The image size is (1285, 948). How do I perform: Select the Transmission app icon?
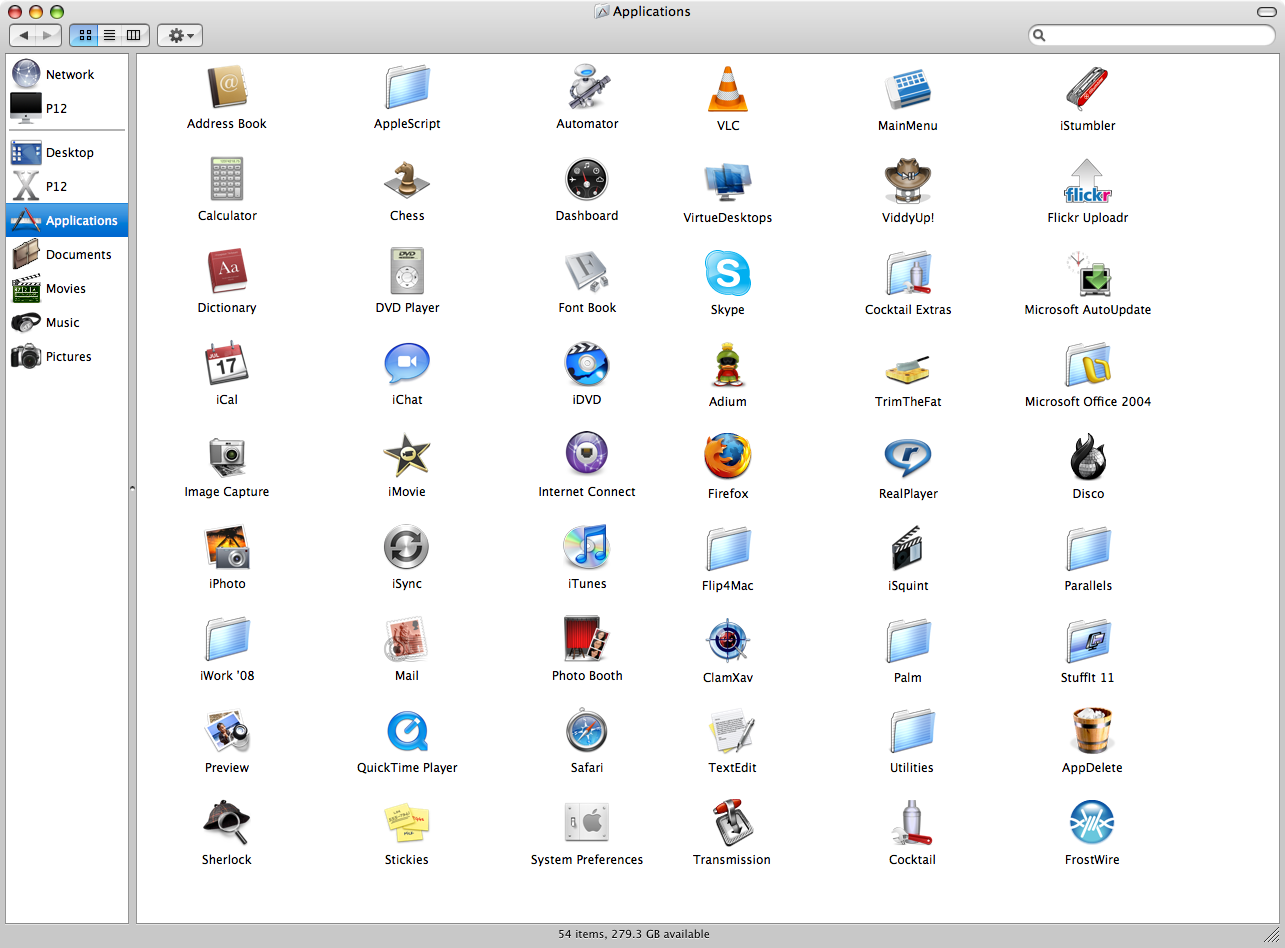point(732,824)
